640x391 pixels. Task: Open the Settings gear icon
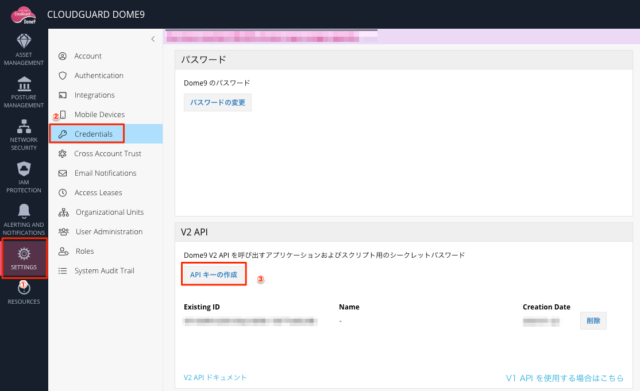pyautogui.click(x=24, y=254)
